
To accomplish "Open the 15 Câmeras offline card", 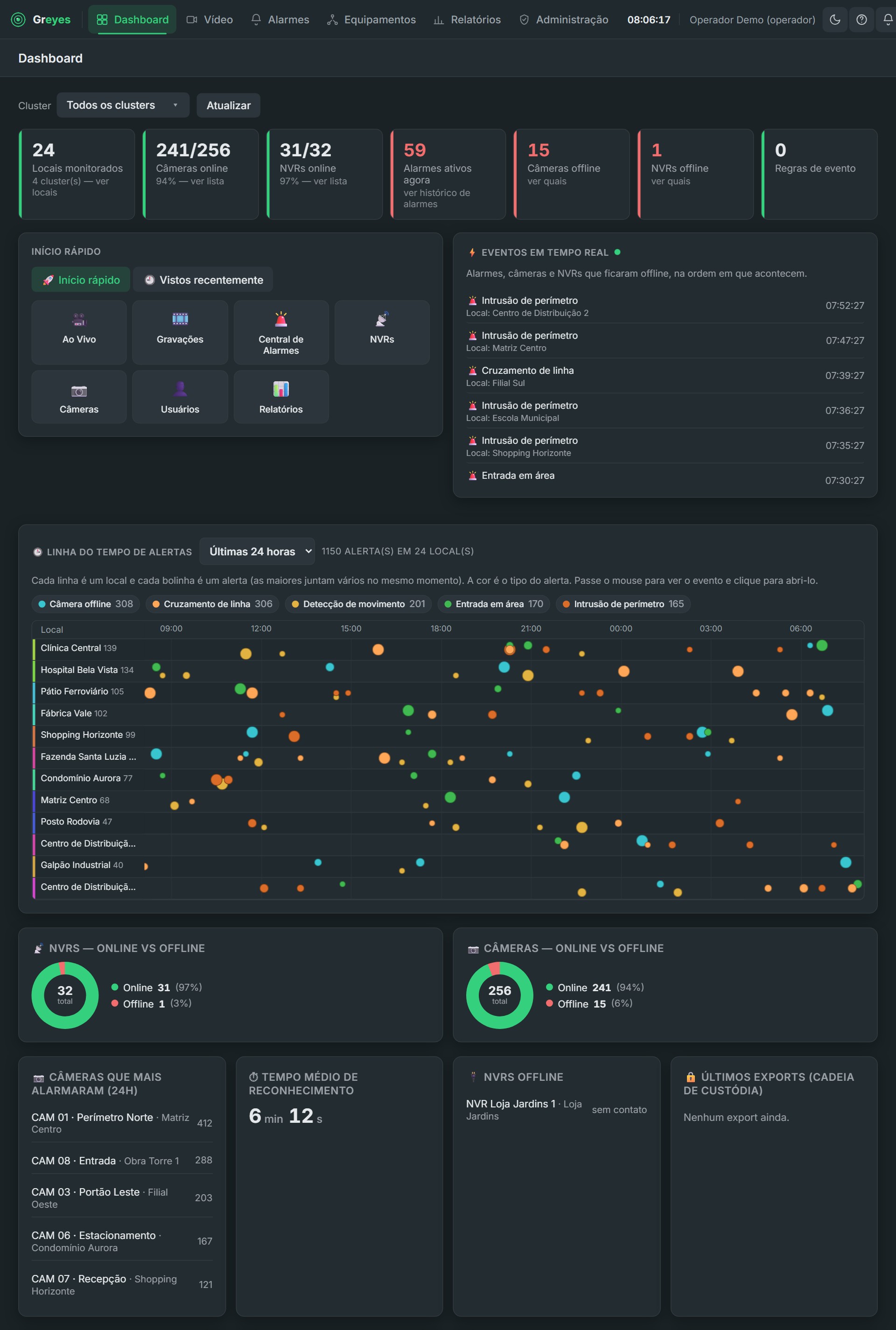I will coord(572,174).
